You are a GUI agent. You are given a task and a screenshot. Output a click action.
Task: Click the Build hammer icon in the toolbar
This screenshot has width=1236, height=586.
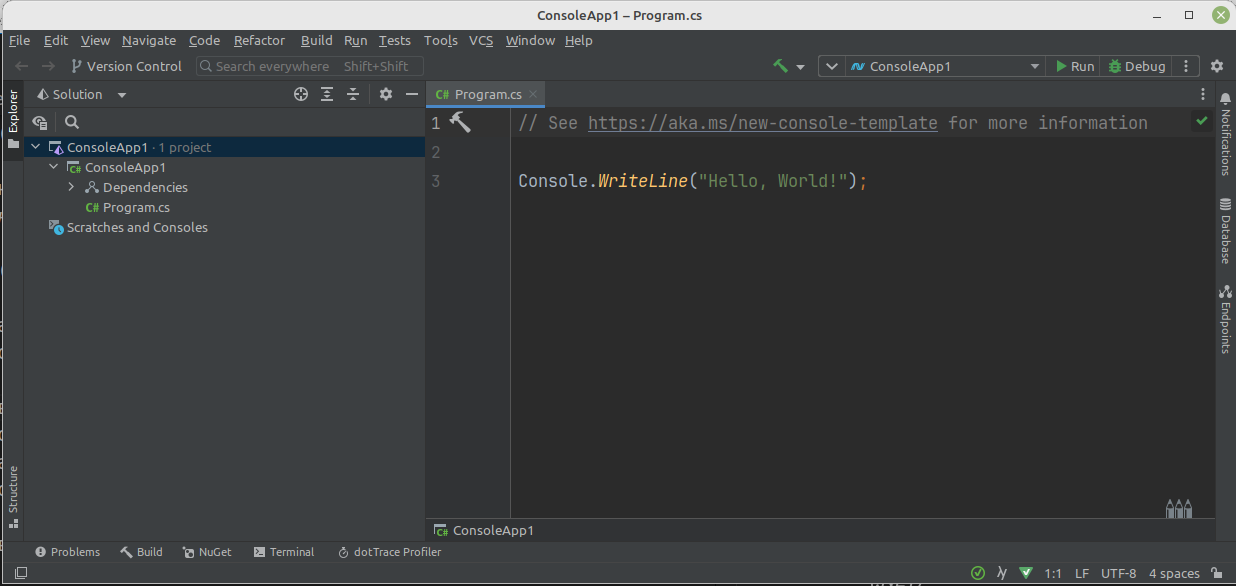pyautogui.click(x=781, y=66)
